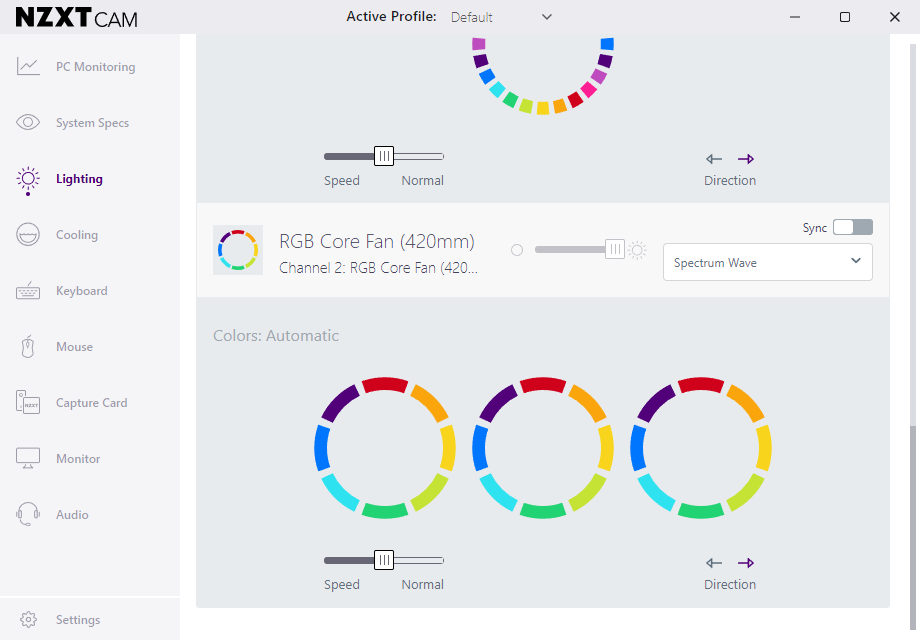Click the Audio headset icon
Screen dimensions: 920x640
tap(28, 514)
